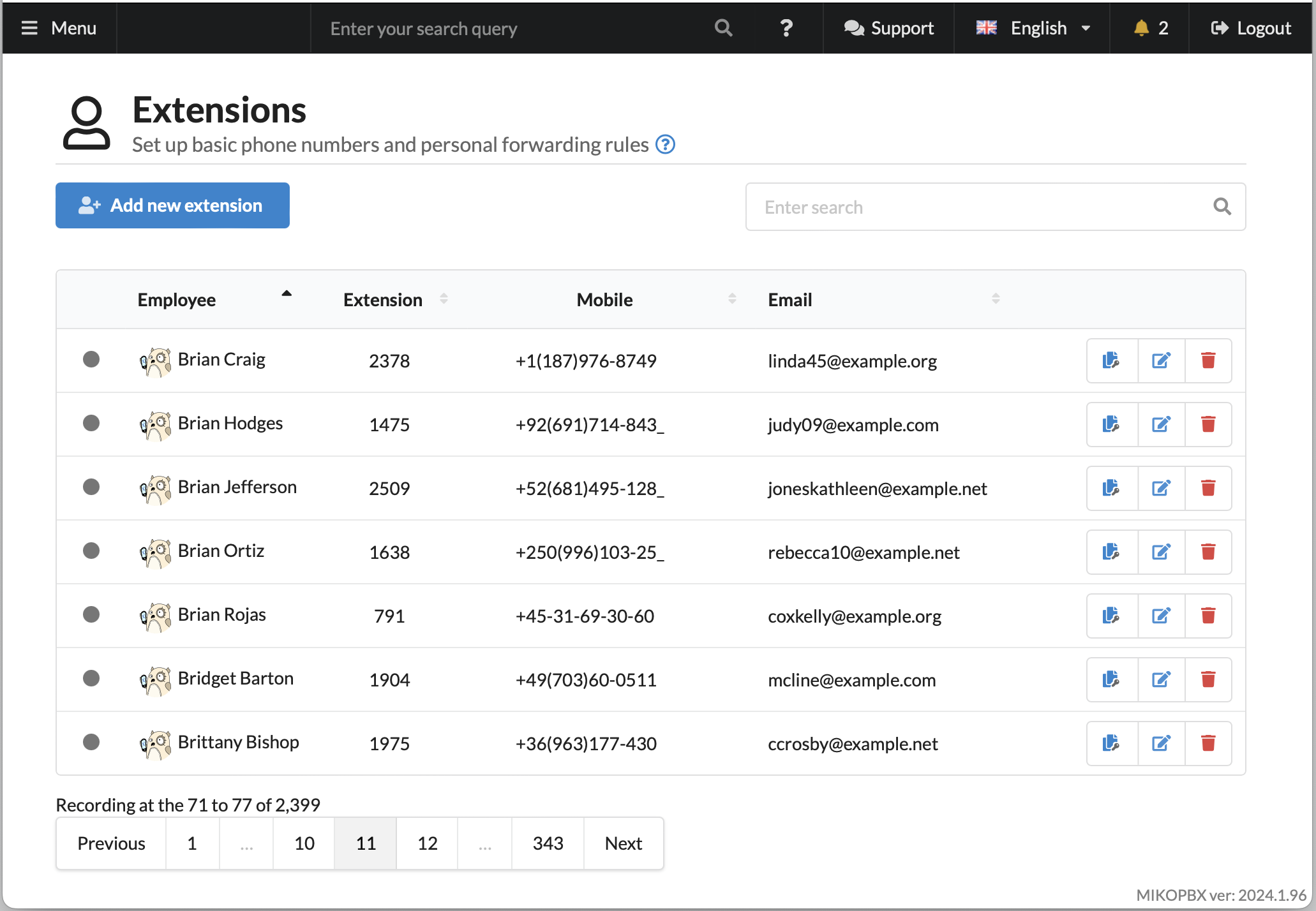This screenshot has height=911, width=1316.
Task: Click trash icon for Brian Rojas
Action: (x=1208, y=616)
